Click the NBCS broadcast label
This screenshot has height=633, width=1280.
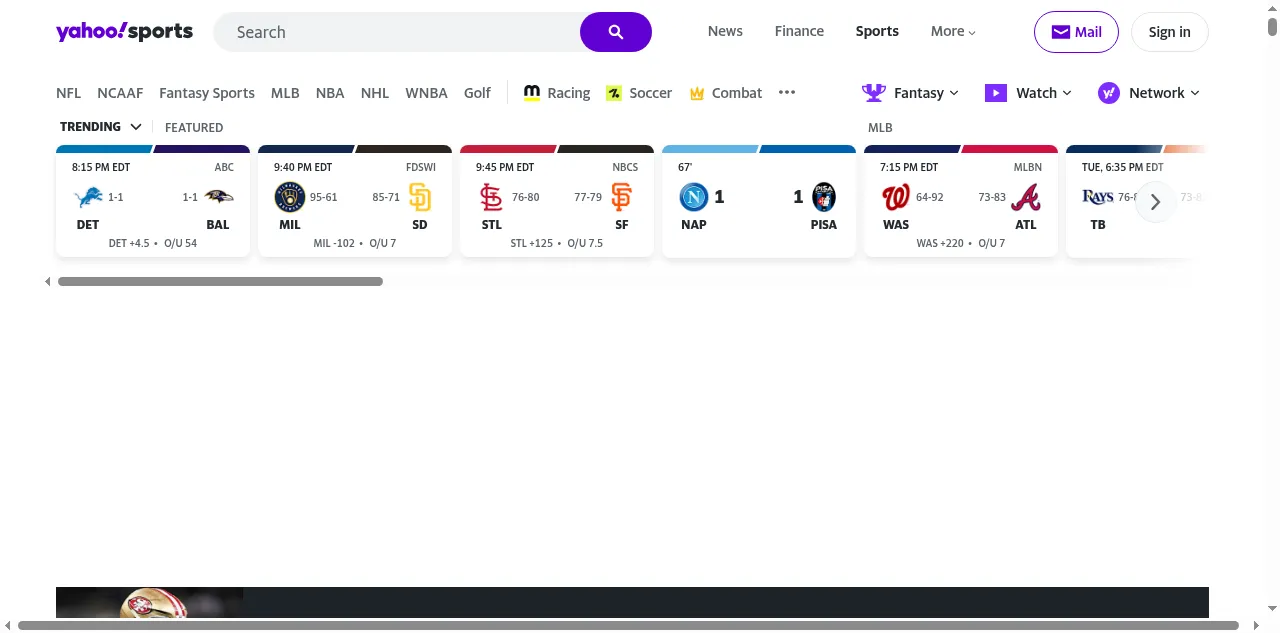pos(625,167)
